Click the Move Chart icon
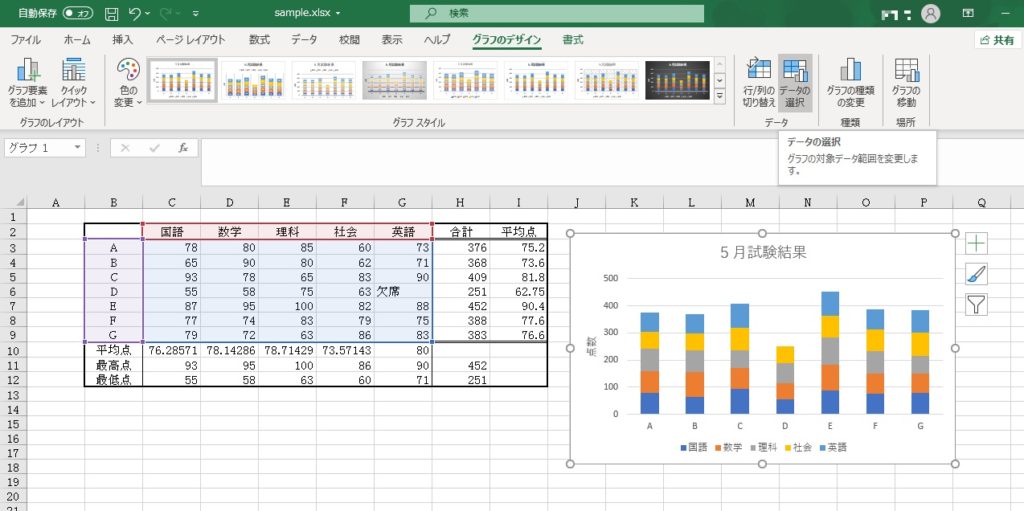 click(906, 70)
